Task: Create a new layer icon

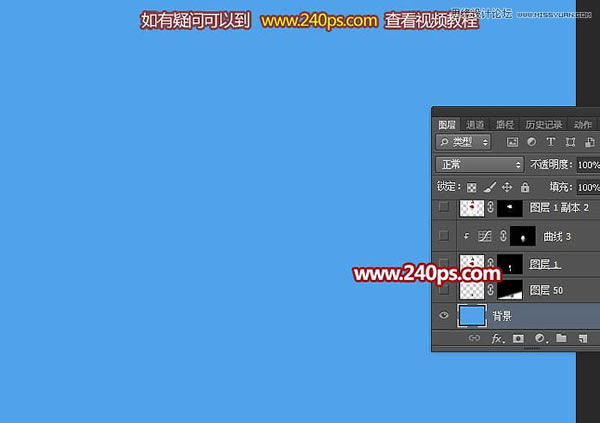Action: tap(583, 338)
